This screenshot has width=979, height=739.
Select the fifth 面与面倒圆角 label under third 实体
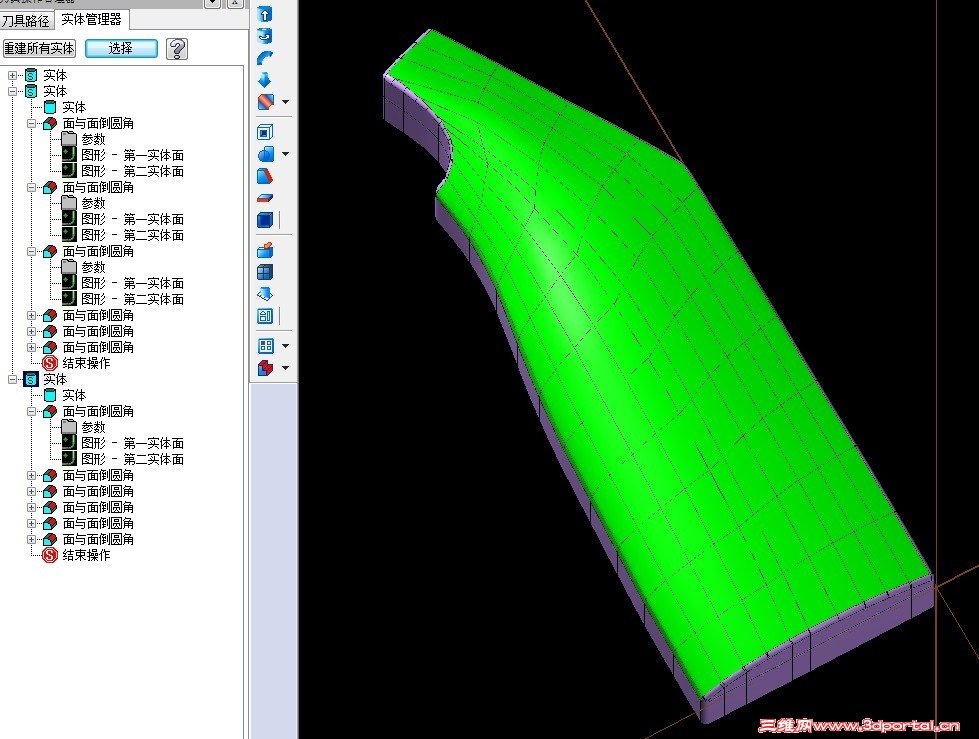(98, 523)
